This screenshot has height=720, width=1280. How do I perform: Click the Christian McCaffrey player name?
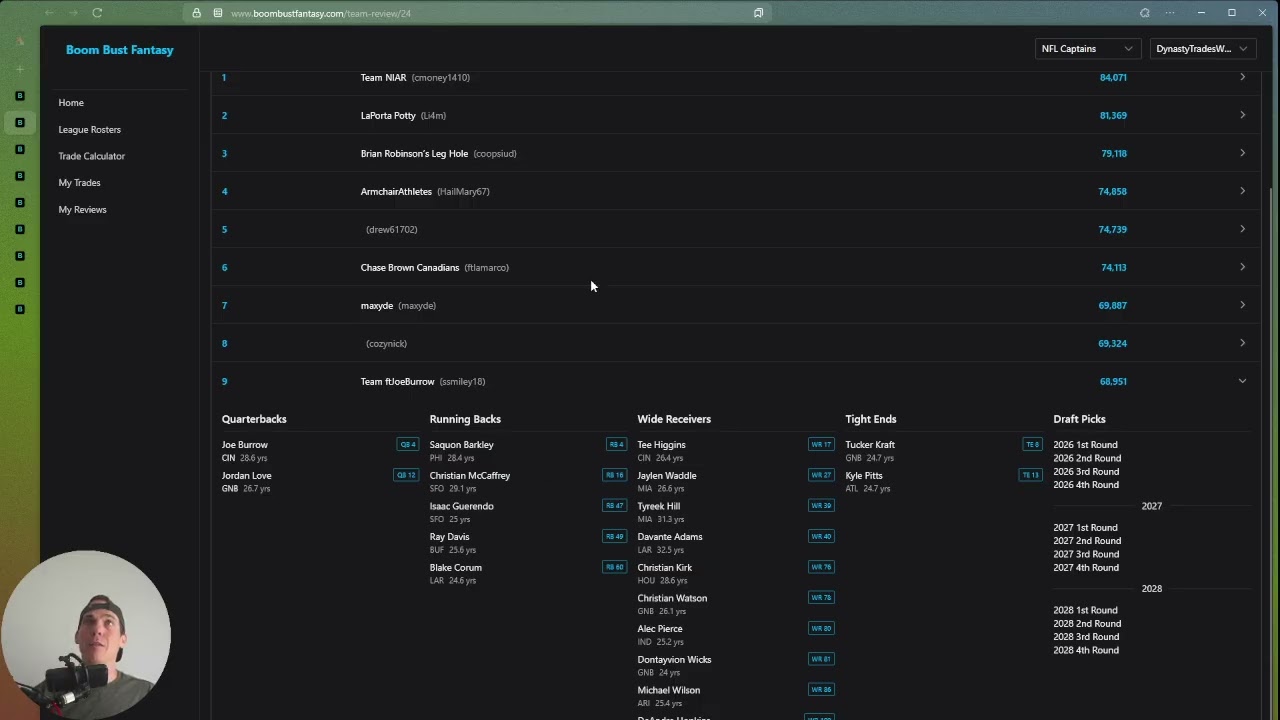tap(470, 476)
